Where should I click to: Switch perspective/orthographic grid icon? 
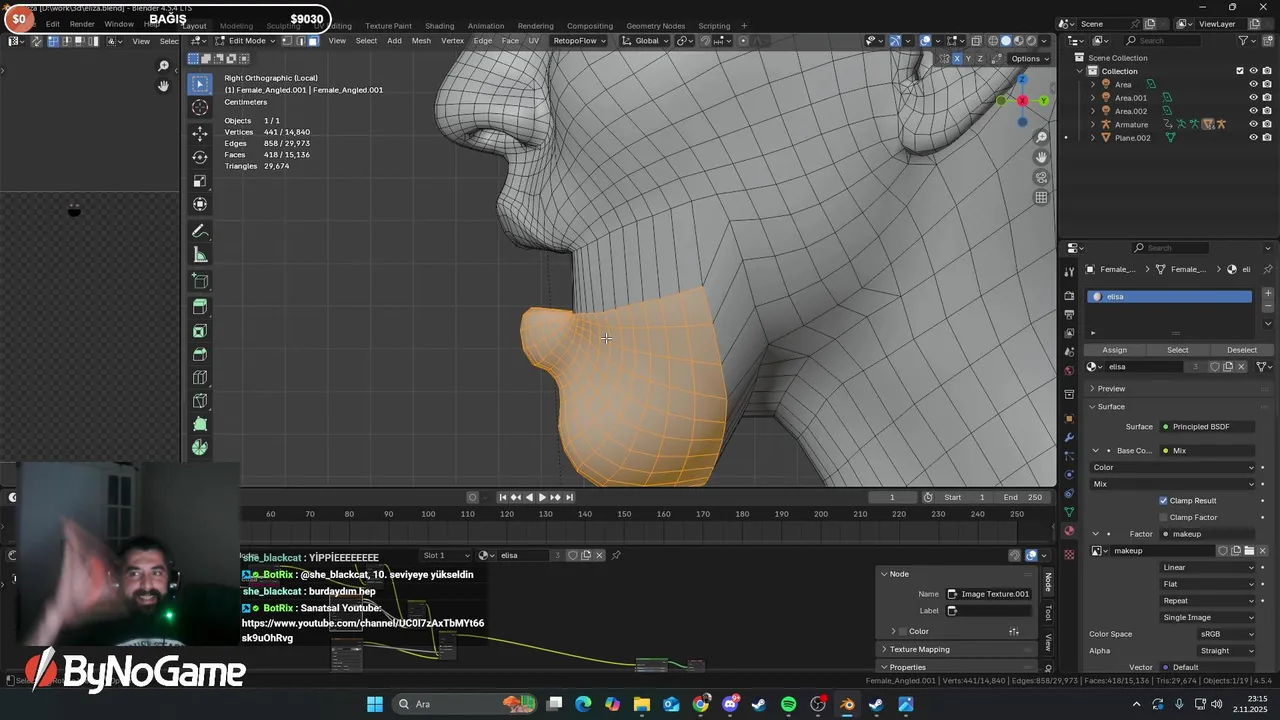pyautogui.click(x=1041, y=197)
